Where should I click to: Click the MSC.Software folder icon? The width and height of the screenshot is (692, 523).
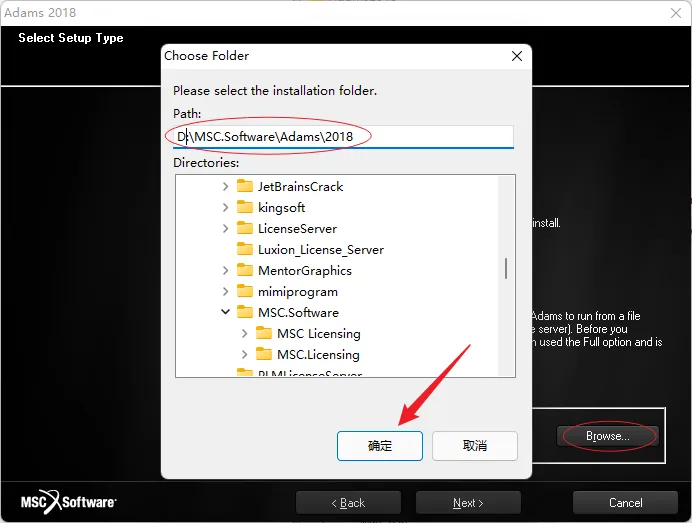coord(245,312)
